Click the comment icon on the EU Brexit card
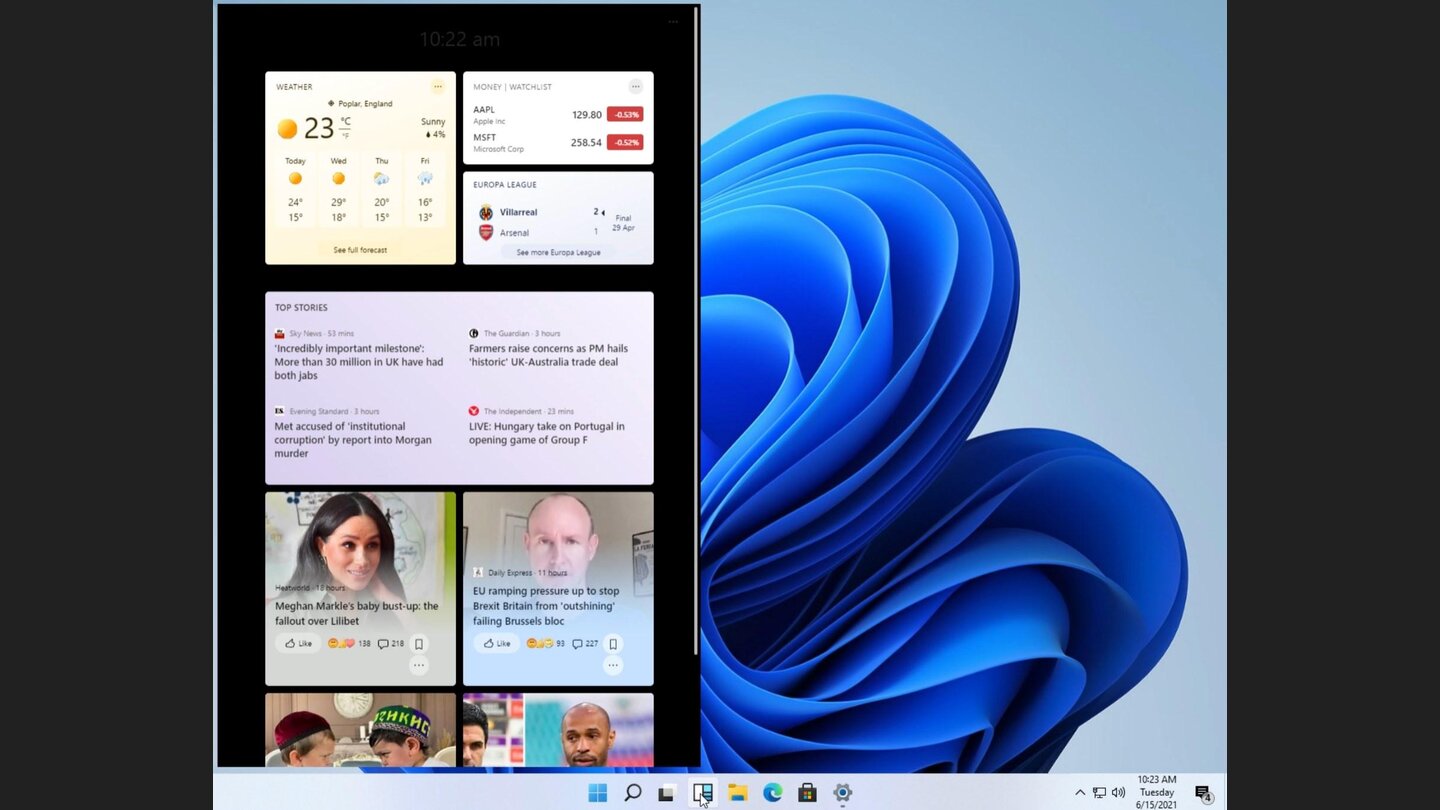 [578, 643]
